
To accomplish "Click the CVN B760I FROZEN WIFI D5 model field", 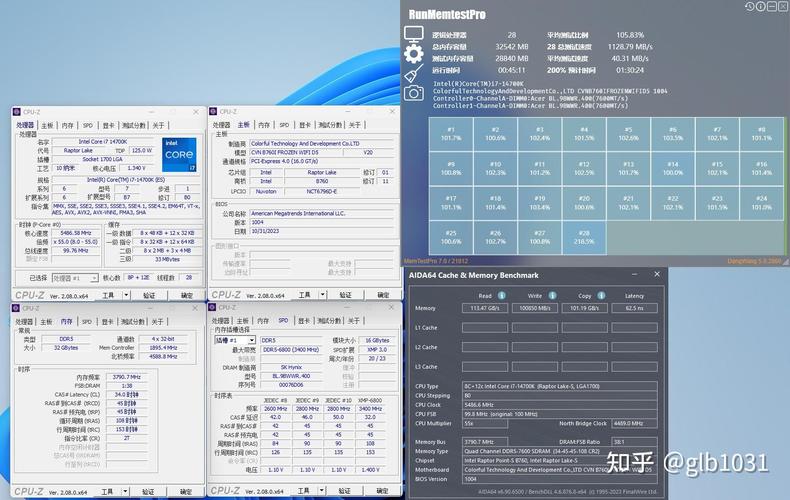I will 296,152.
